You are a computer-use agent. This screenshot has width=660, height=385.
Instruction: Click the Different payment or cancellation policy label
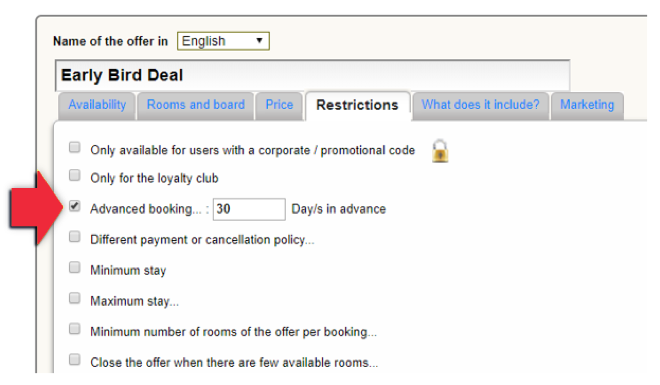click(202, 240)
